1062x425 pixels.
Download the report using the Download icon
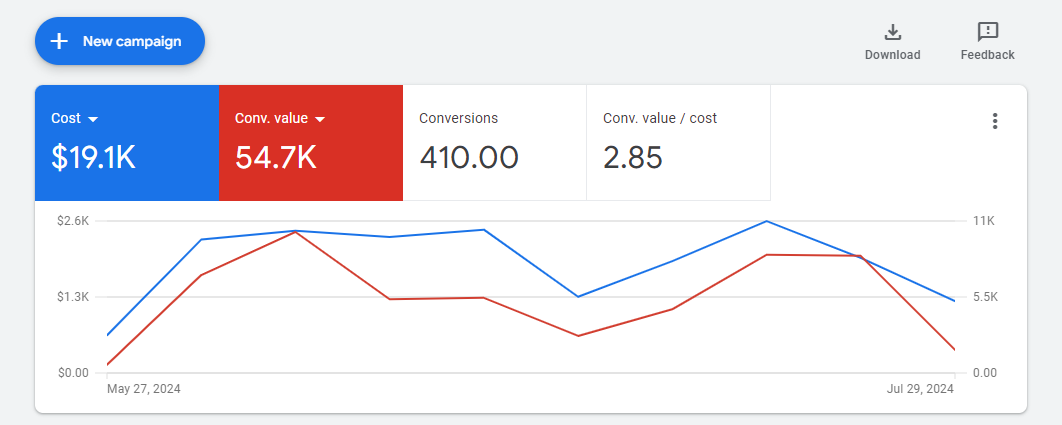coord(893,32)
